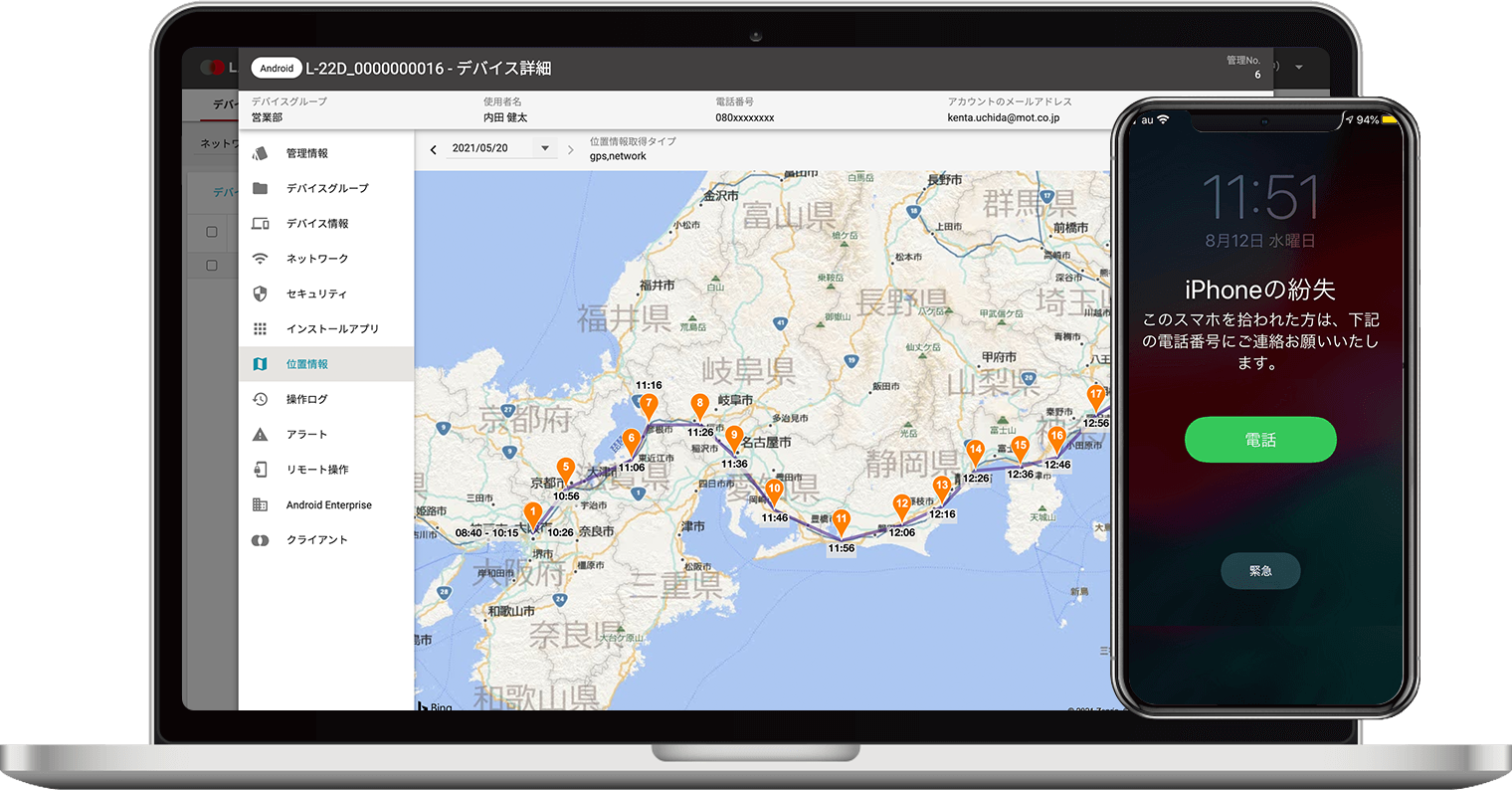Click map marker 10 above 11:46
Screen dimensions: 1512x790
pos(774,491)
